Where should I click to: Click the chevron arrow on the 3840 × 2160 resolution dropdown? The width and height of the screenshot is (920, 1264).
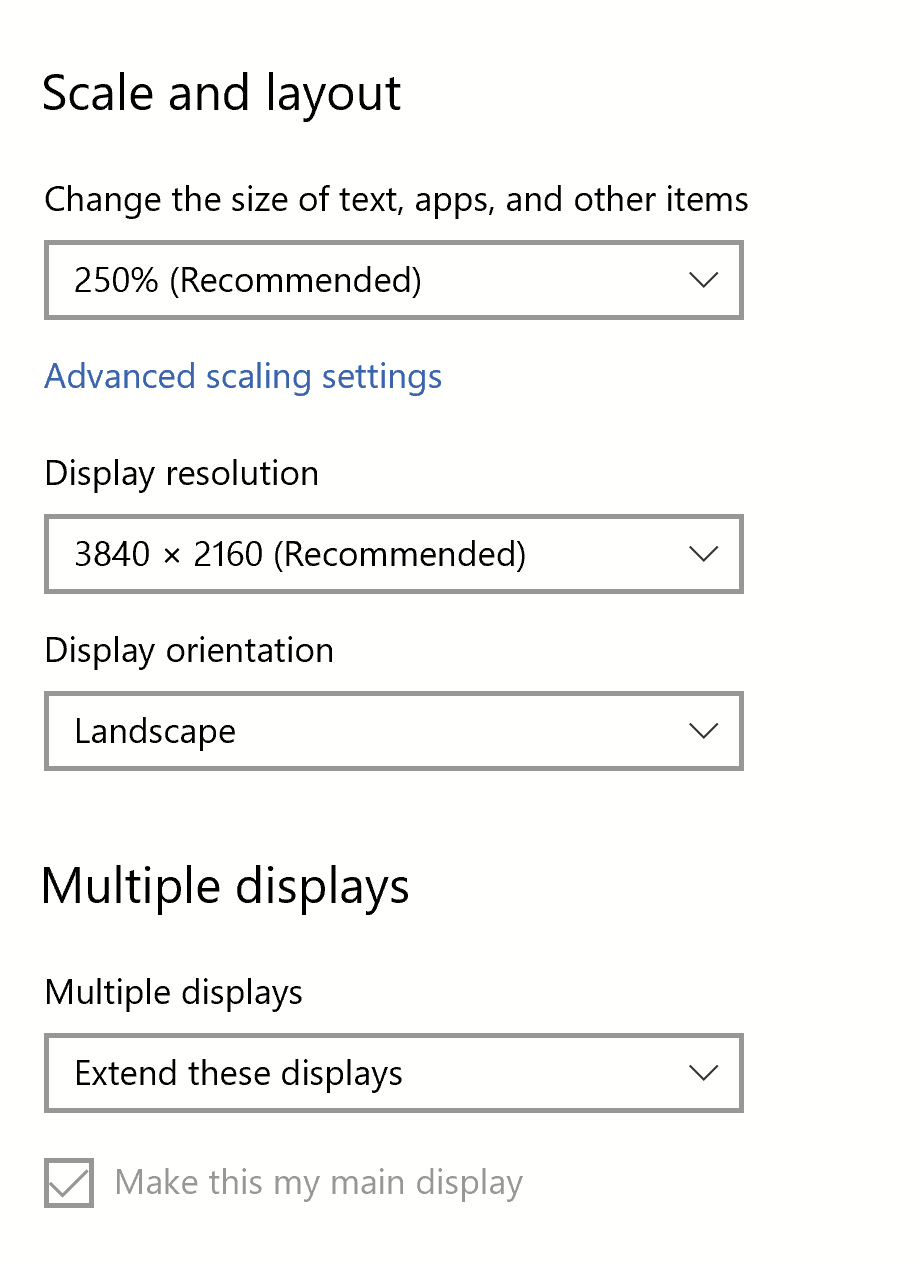[704, 554]
